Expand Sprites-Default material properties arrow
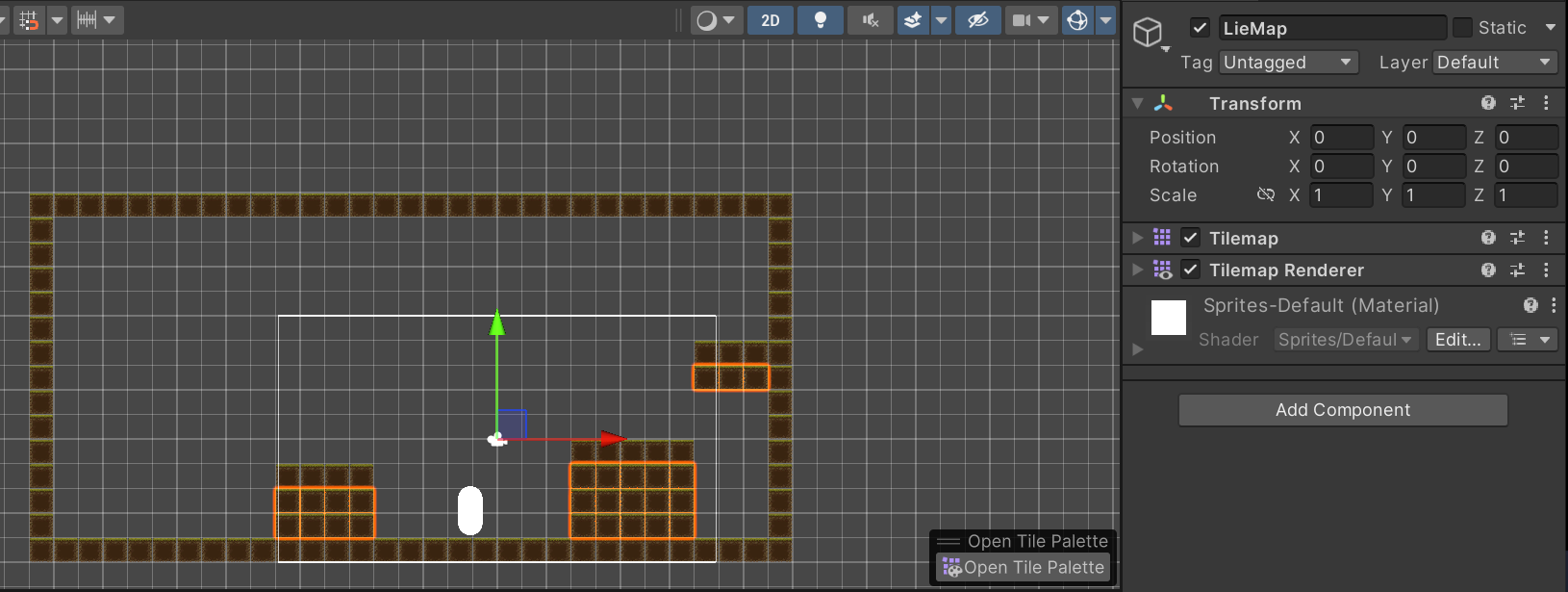The image size is (1568, 592). 1138,349
